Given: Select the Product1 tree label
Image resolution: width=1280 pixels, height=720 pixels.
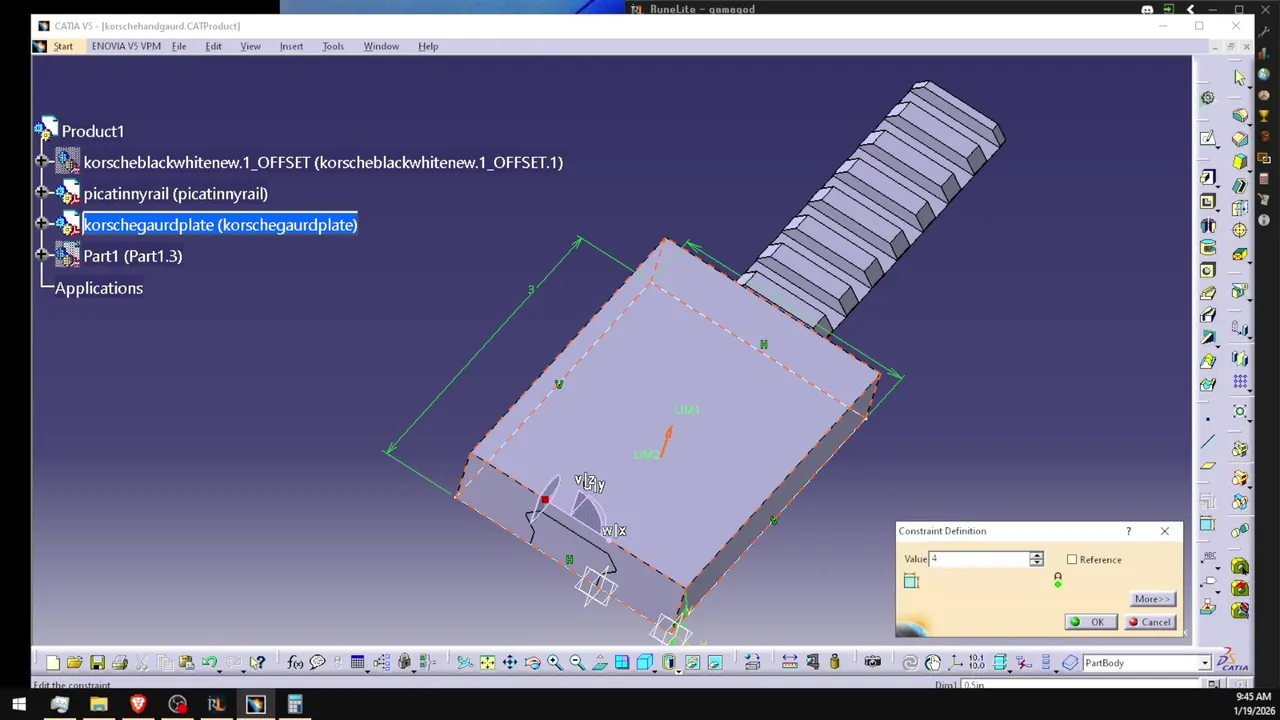Looking at the screenshot, I should coord(93,131).
